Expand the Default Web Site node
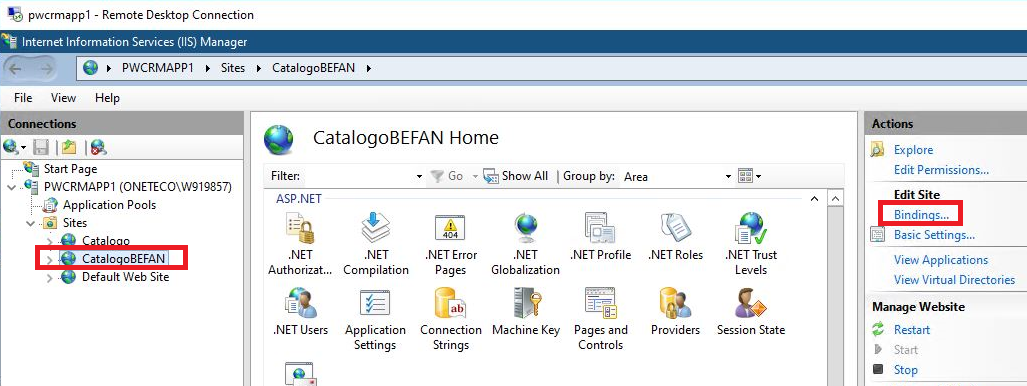This screenshot has height=386, width=1027. tap(49, 277)
